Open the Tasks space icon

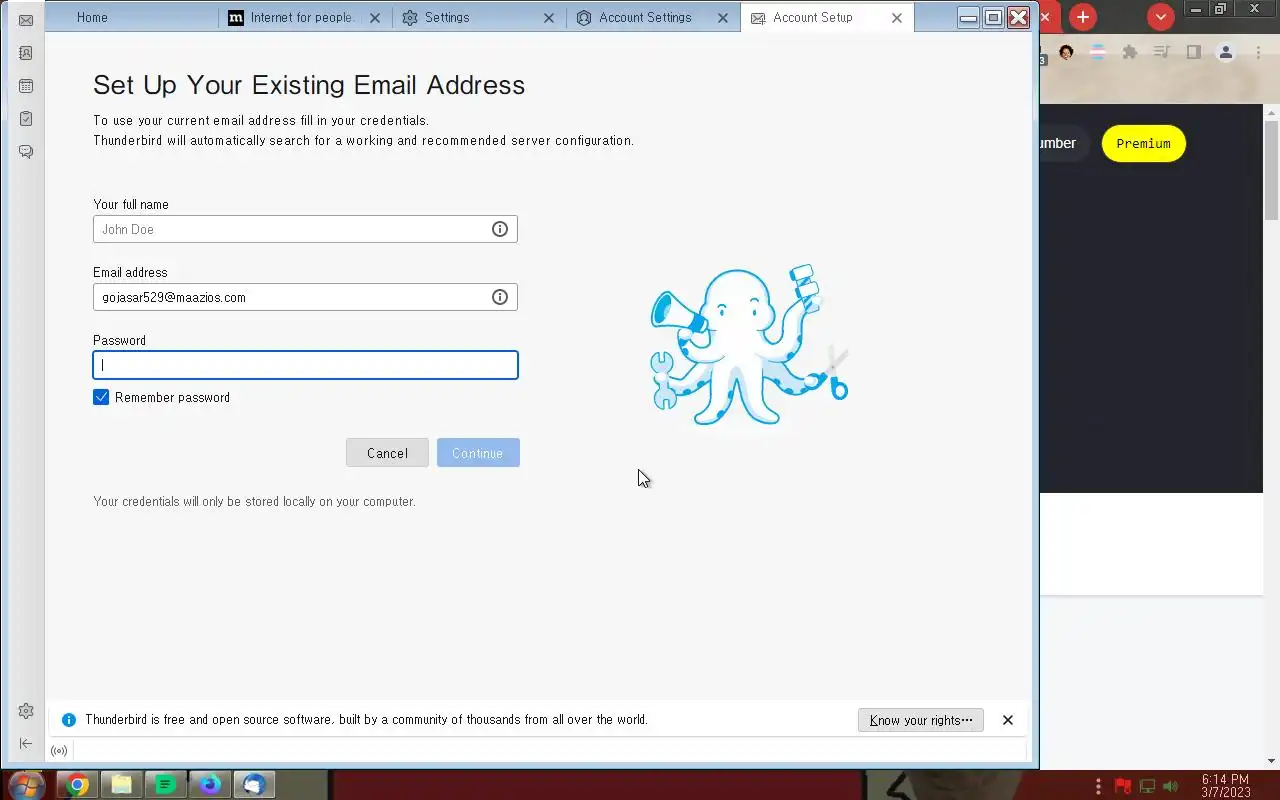[26, 119]
